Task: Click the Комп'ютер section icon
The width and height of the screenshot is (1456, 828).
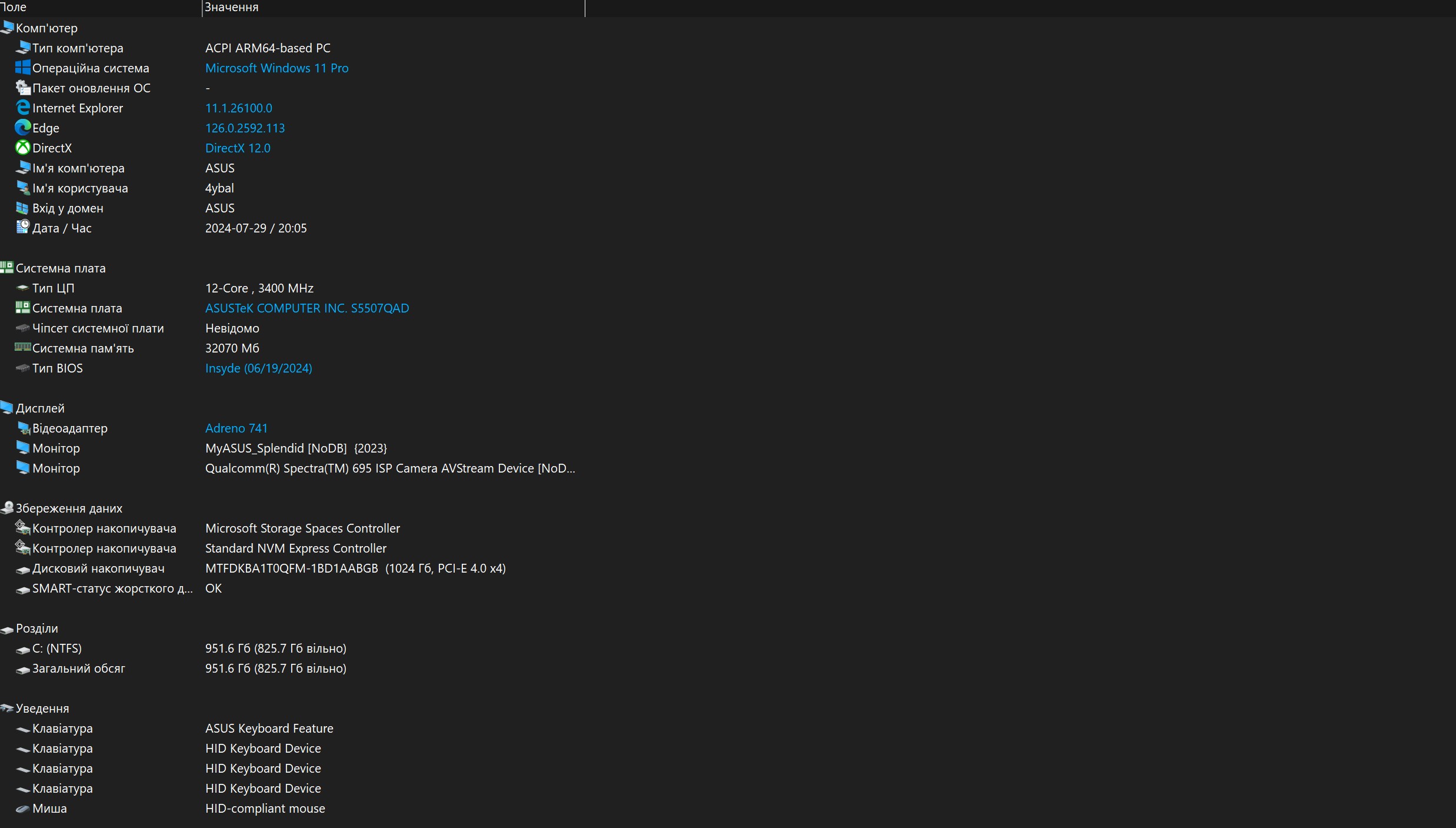Action: (7, 27)
